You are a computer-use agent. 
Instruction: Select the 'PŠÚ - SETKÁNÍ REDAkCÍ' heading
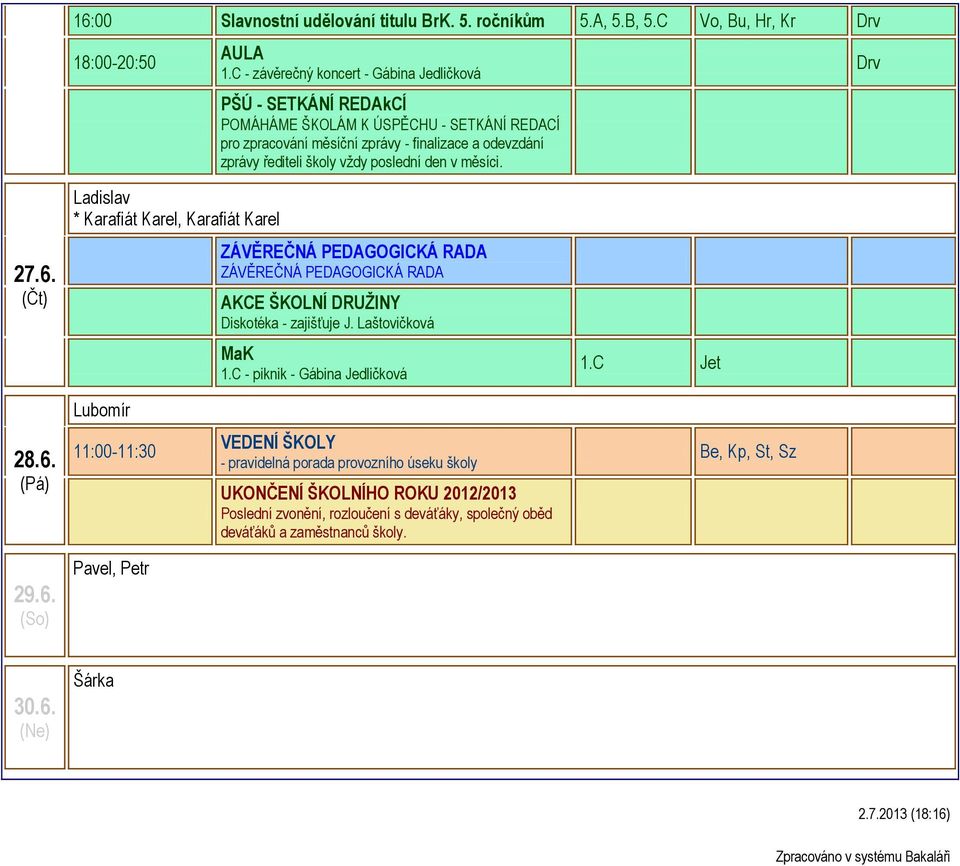click(313, 104)
